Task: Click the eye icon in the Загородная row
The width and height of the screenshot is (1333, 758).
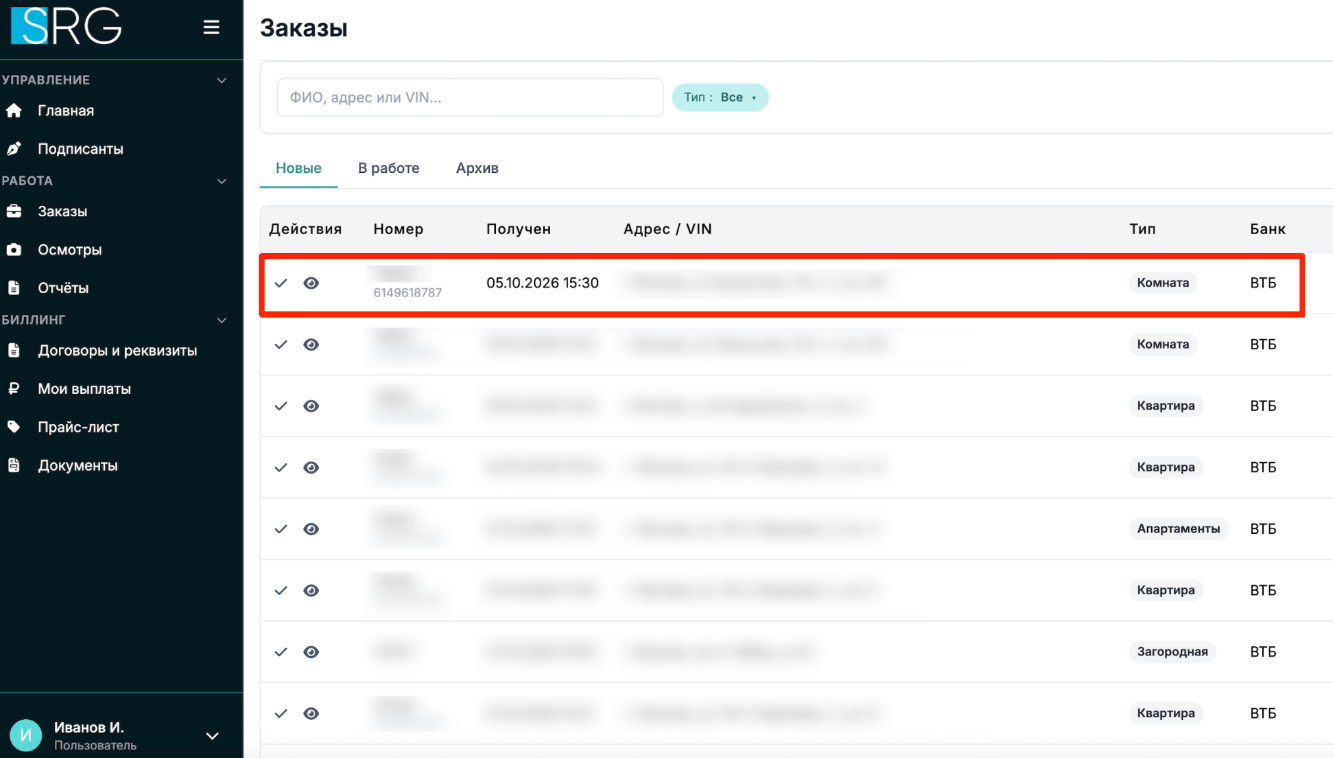Action: 311,652
